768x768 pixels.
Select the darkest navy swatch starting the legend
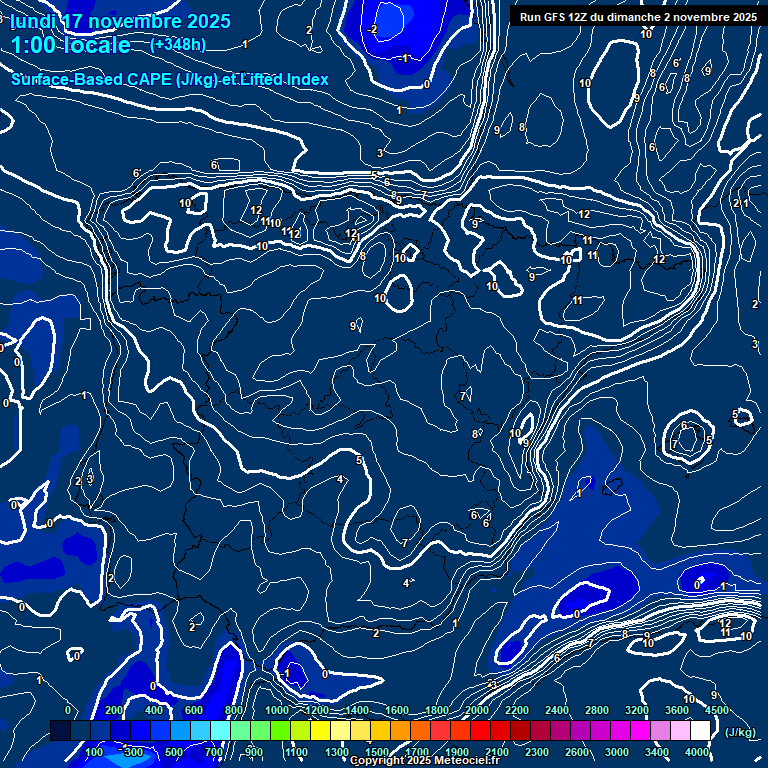tap(60, 730)
